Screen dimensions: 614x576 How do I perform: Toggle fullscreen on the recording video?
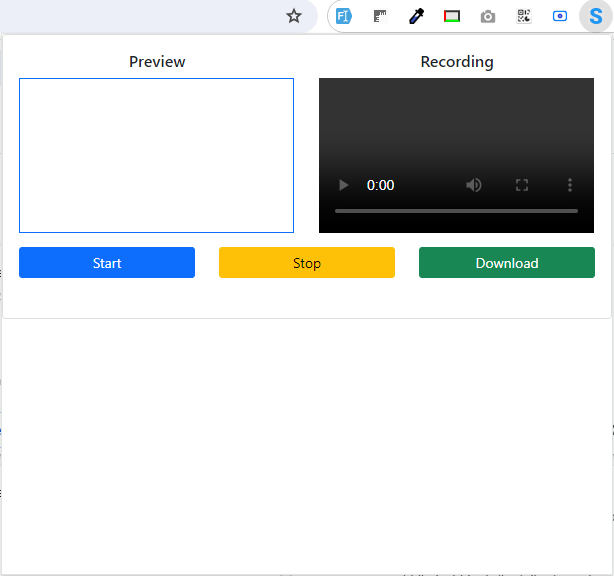[522, 185]
